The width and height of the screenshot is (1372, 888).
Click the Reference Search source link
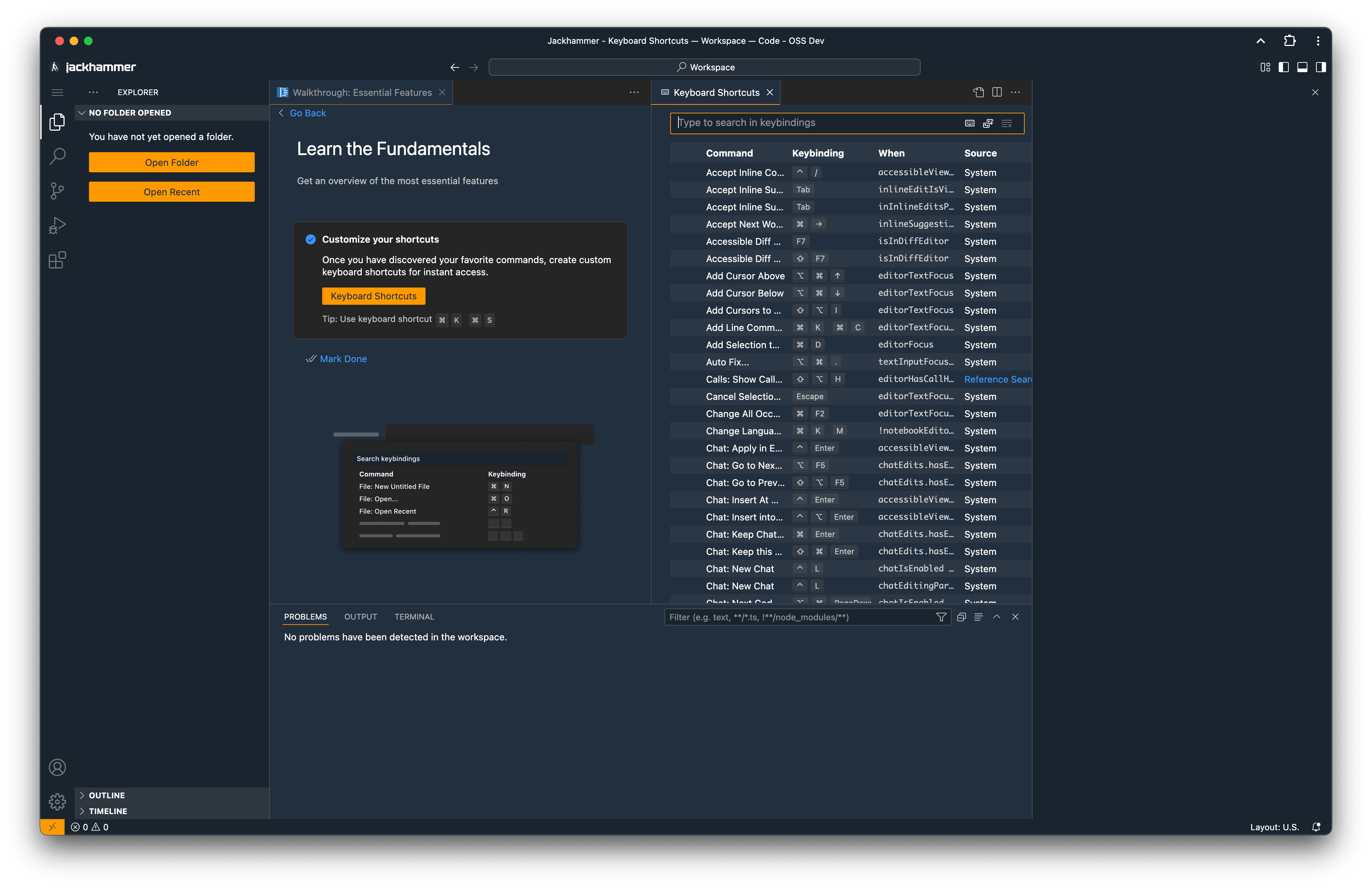point(997,379)
